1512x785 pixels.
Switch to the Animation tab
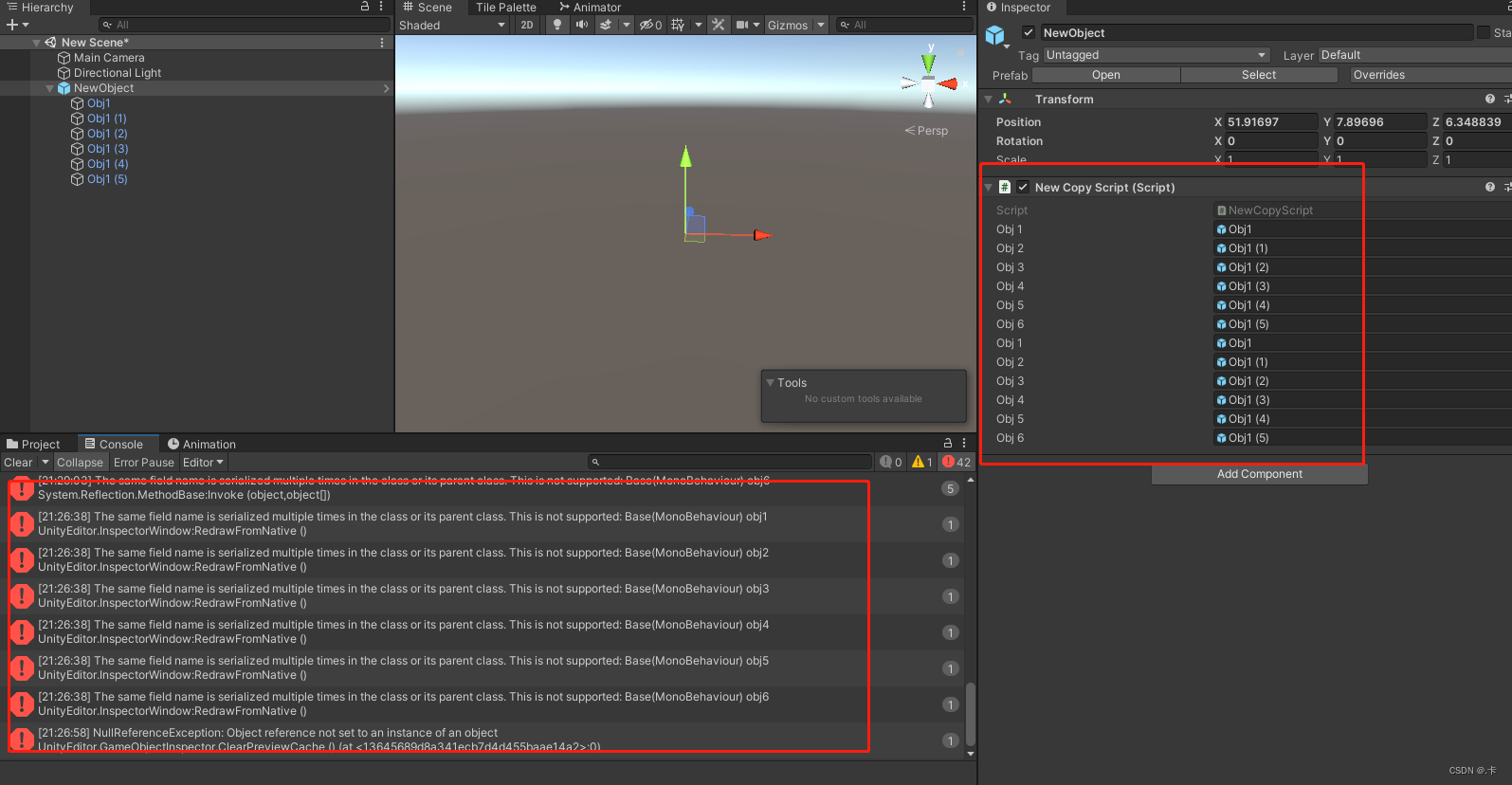[x=202, y=444]
